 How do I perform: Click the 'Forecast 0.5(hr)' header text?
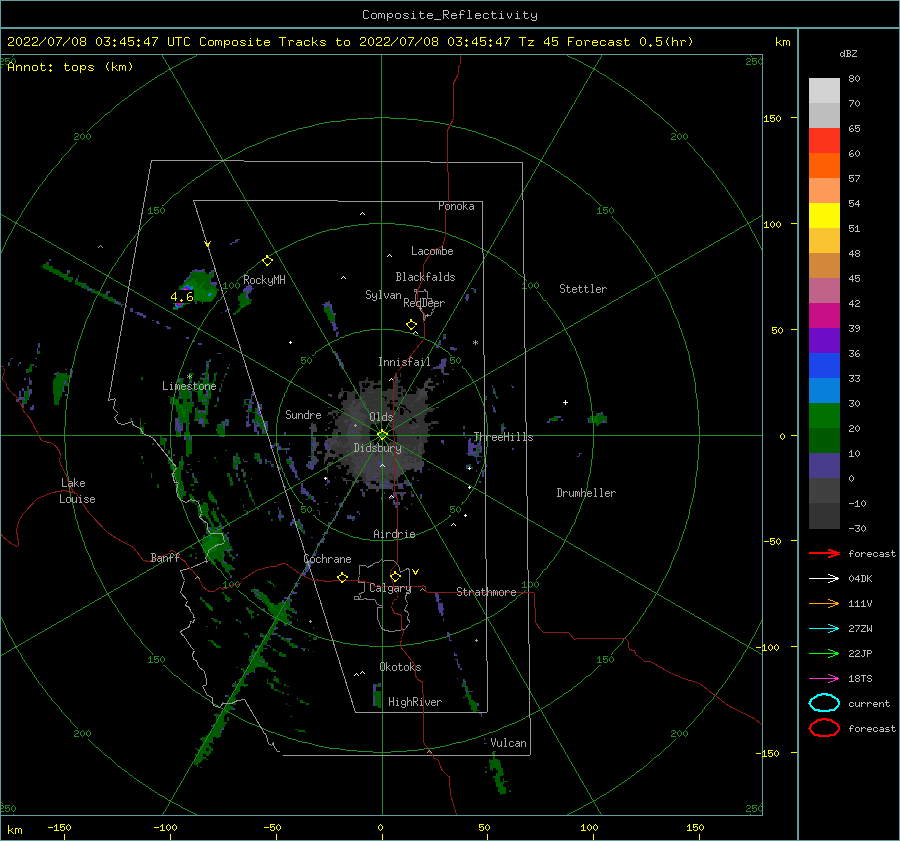pos(630,42)
